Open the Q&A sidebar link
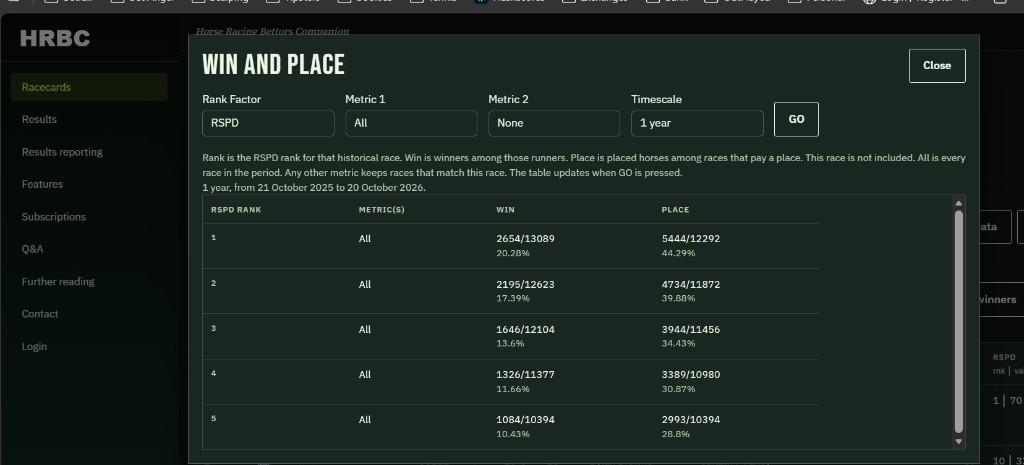This screenshot has width=1024, height=465. 33,249
